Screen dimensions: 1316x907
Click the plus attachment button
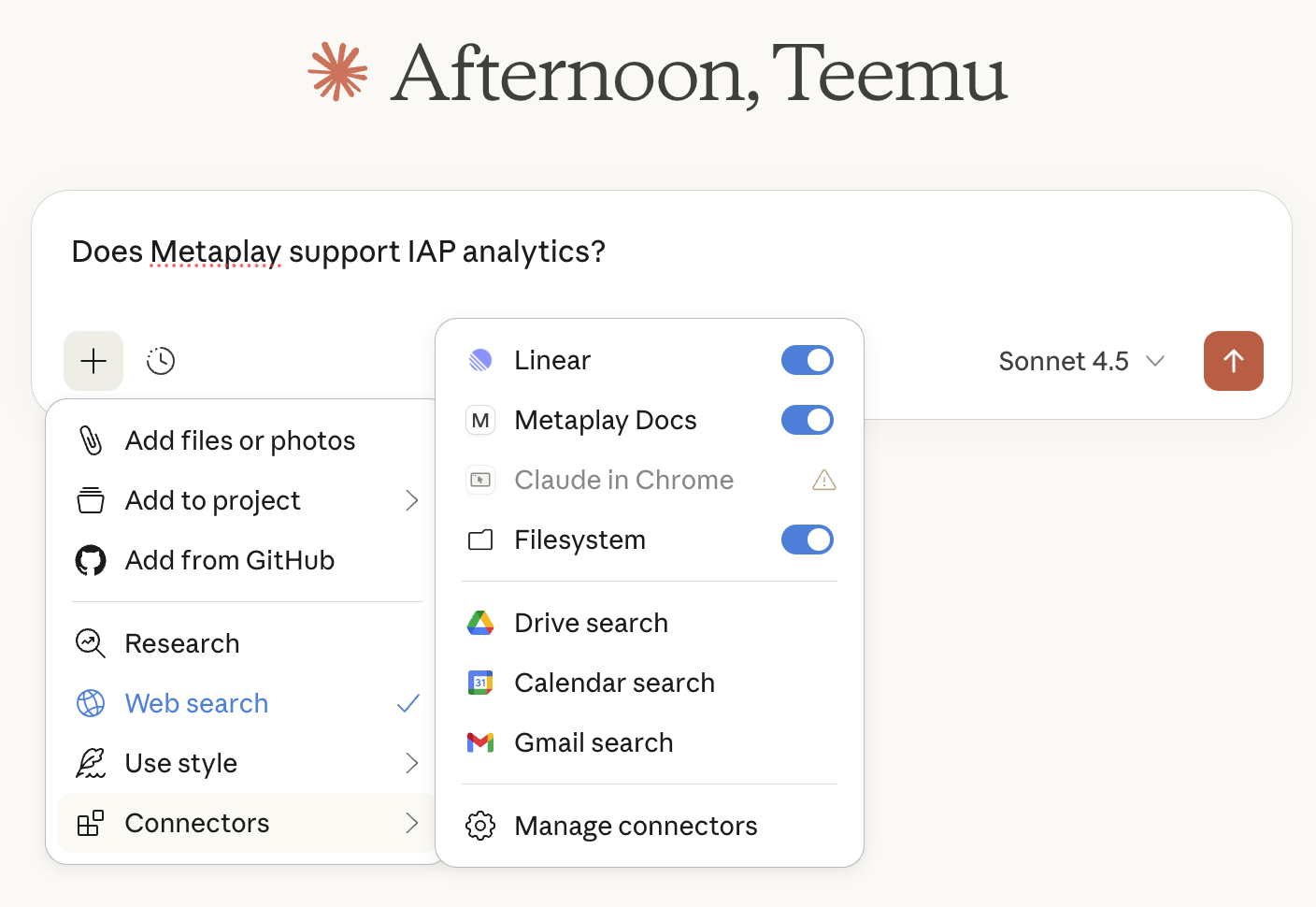coord(93,361)
